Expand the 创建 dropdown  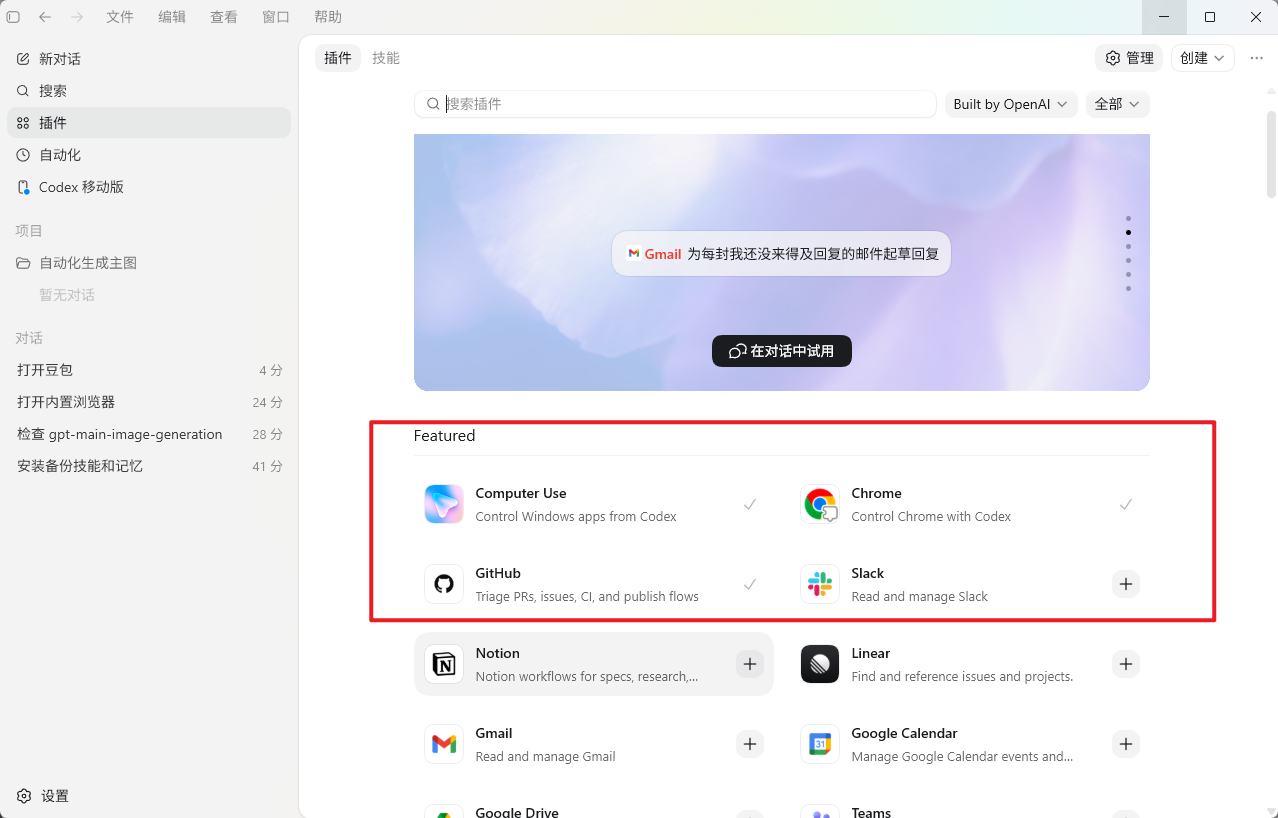point(1202,58)
